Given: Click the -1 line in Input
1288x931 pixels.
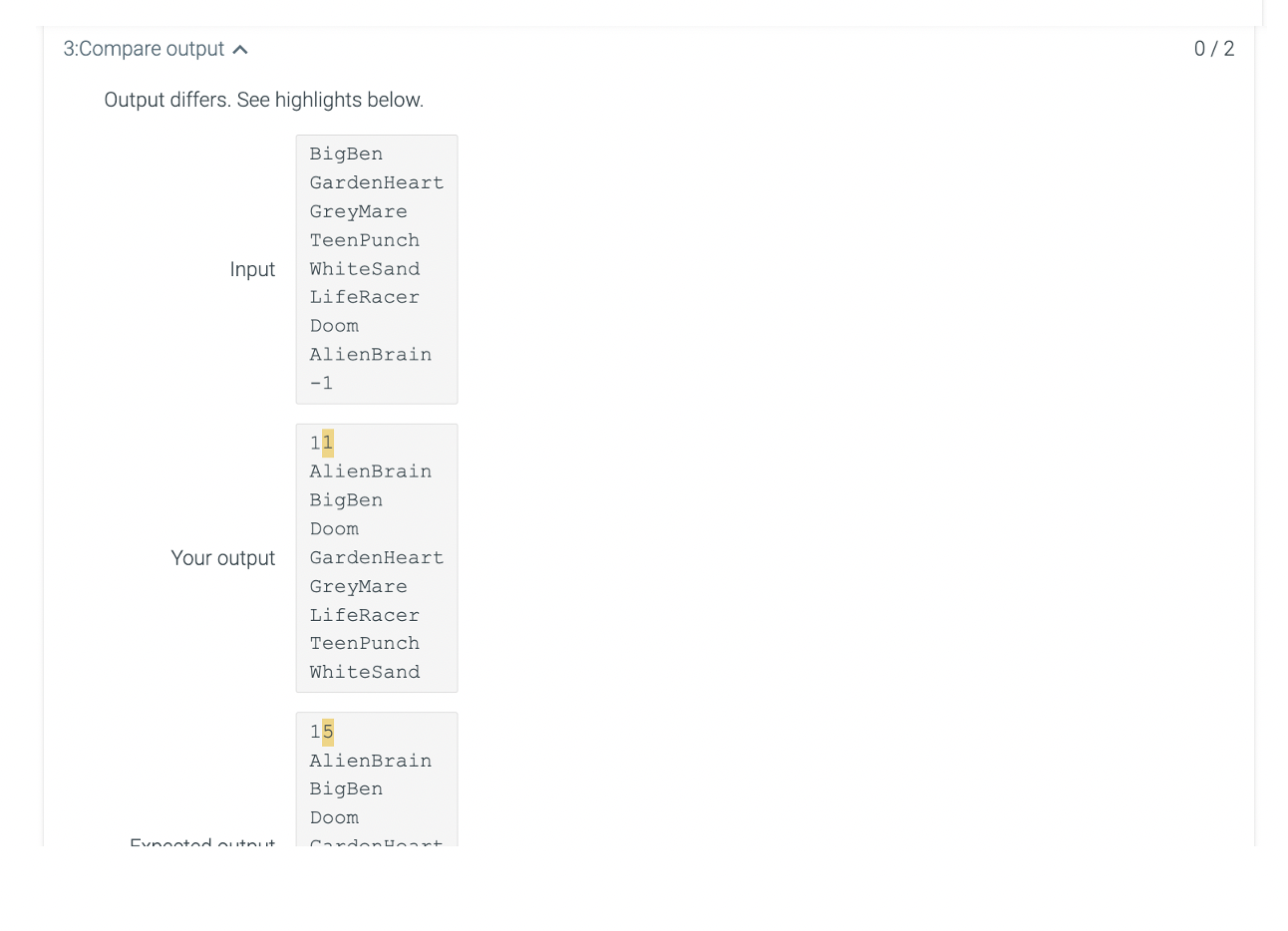Looking at the screenshot, I should pos(321,383).
